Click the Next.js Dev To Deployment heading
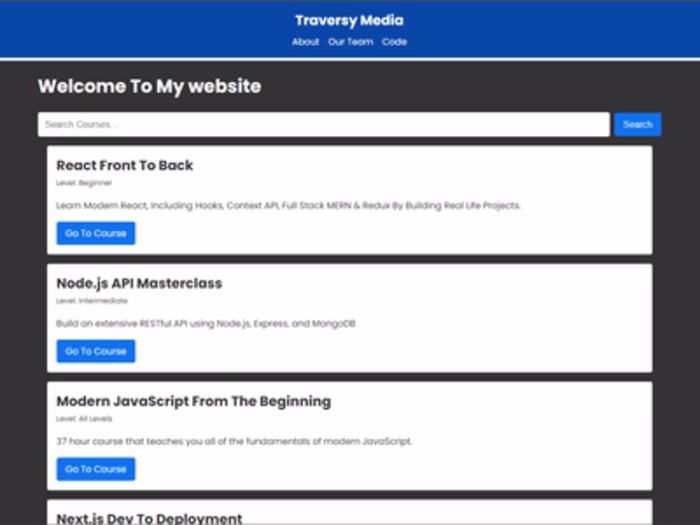The image size is (700, 525). pyautogui.click(x=149, y=518)
